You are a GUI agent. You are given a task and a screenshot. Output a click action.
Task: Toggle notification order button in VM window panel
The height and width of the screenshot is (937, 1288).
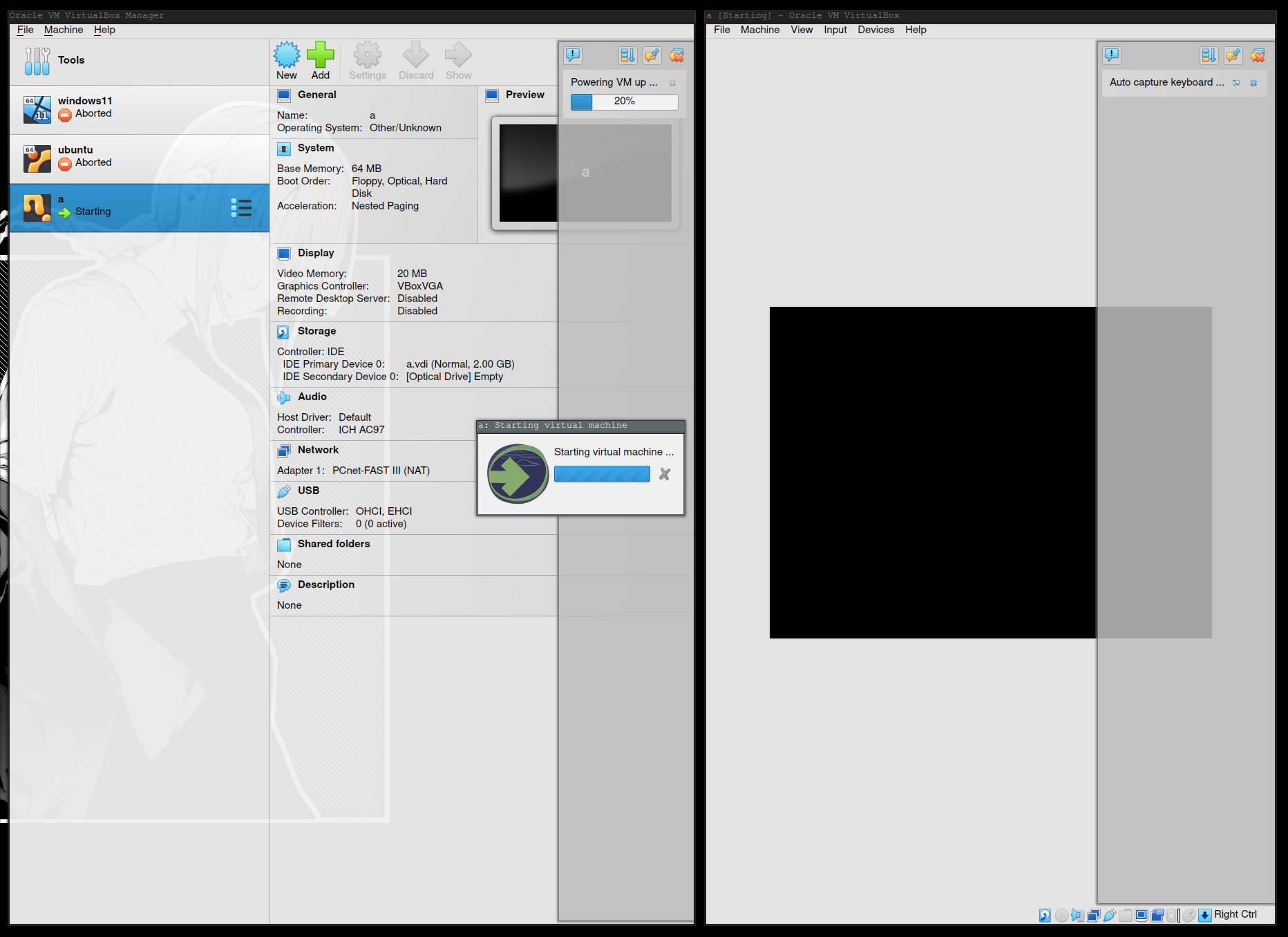1208,55
